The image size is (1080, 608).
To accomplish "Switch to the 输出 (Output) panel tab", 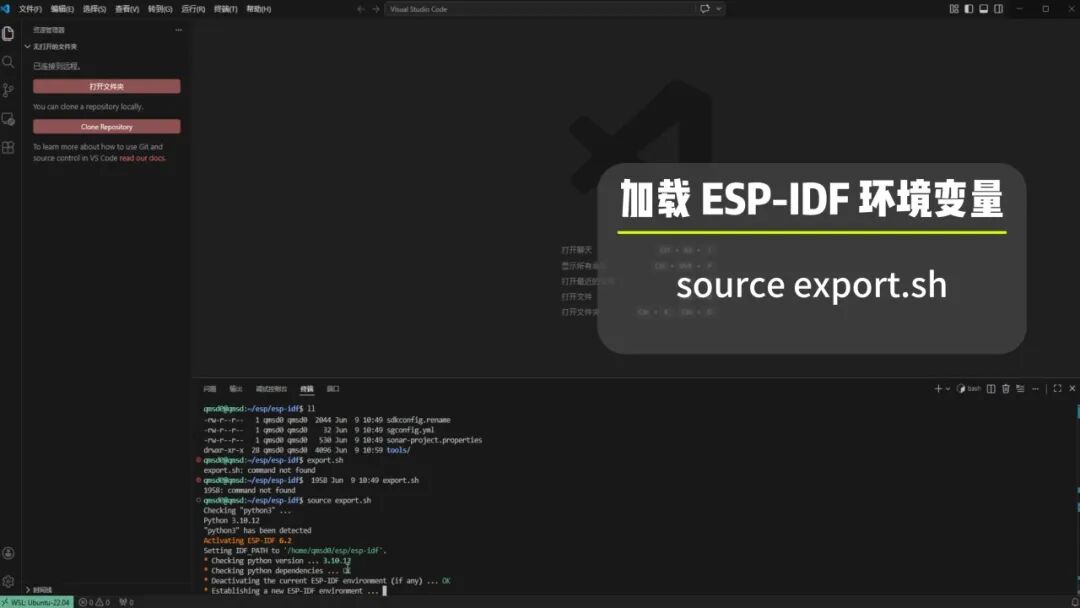I will [236, 389].
